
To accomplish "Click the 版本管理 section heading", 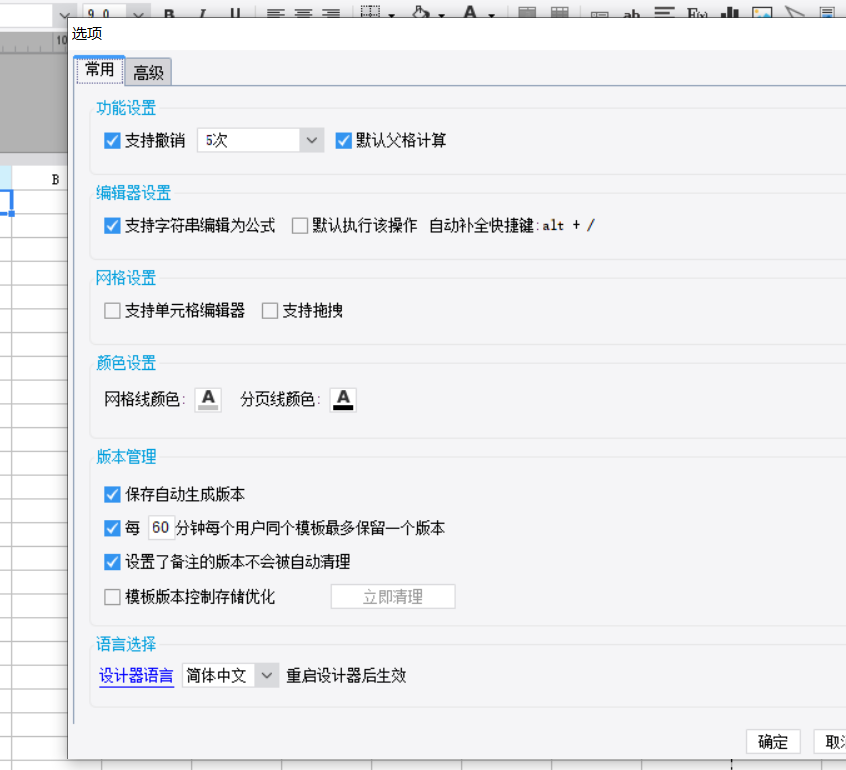I will [x=126, y=457].
